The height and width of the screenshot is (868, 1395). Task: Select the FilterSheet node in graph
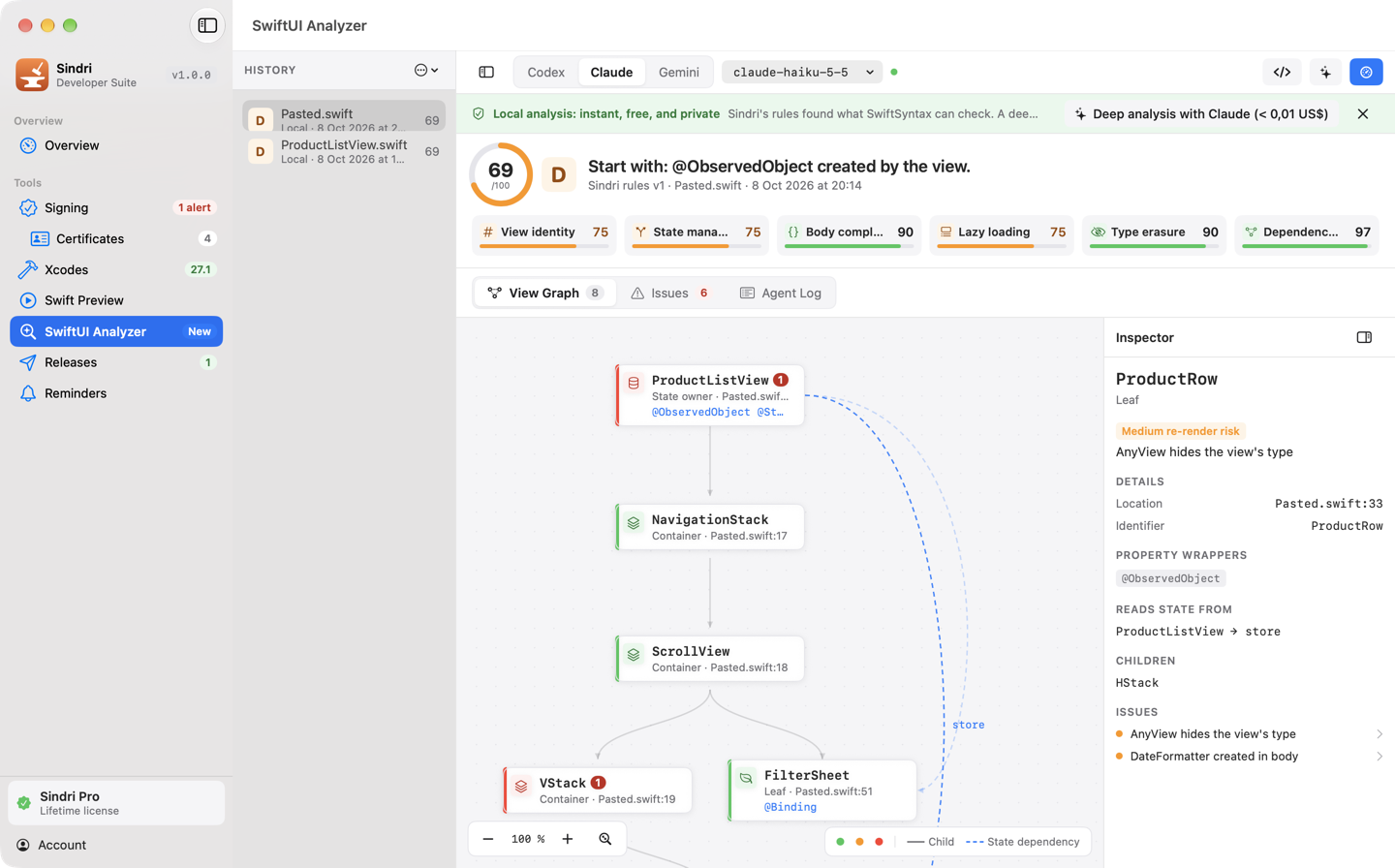822,790
